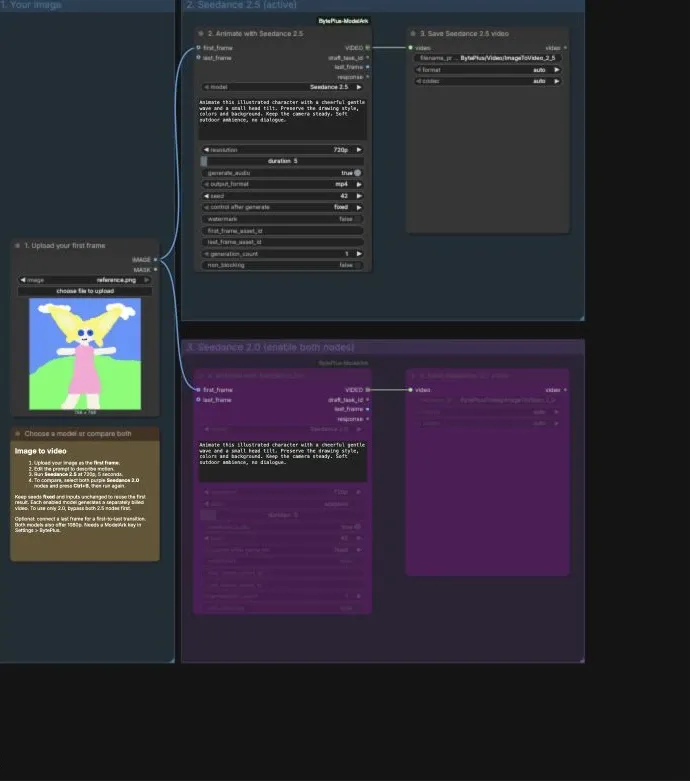Click next arrow on format auto field
The image size is (690, 781).
click(x=556, y=70)
